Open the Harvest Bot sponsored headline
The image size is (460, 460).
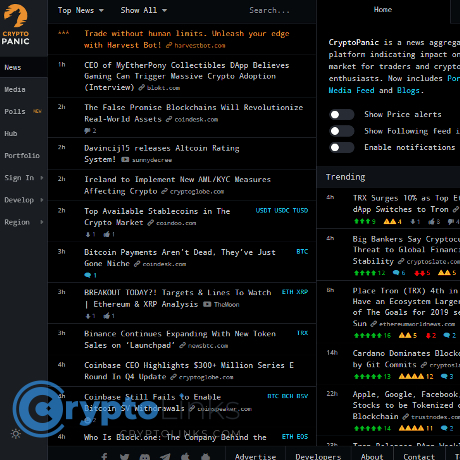(x=187, y=39)
